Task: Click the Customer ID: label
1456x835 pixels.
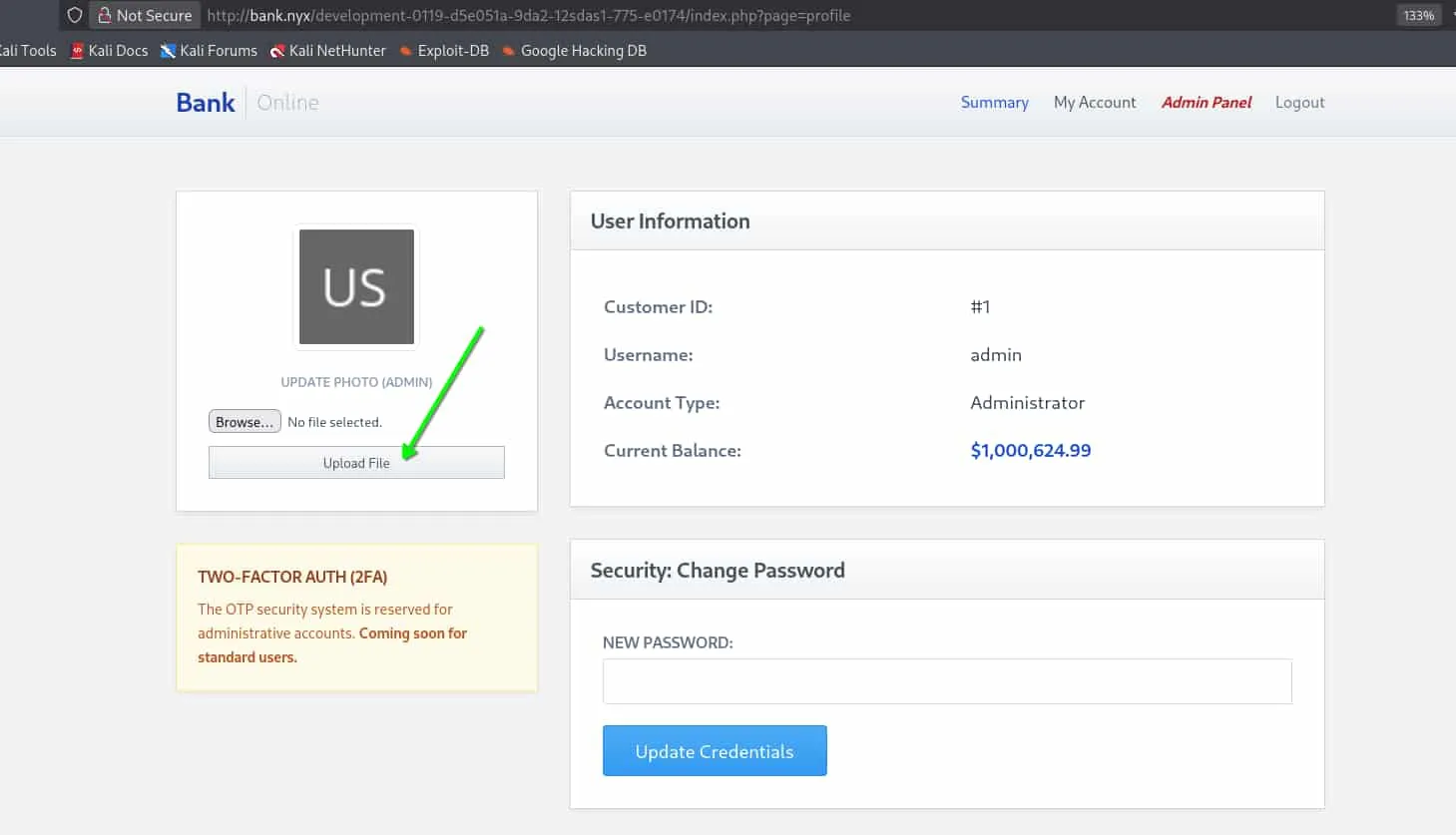Action: coord(658,307)
